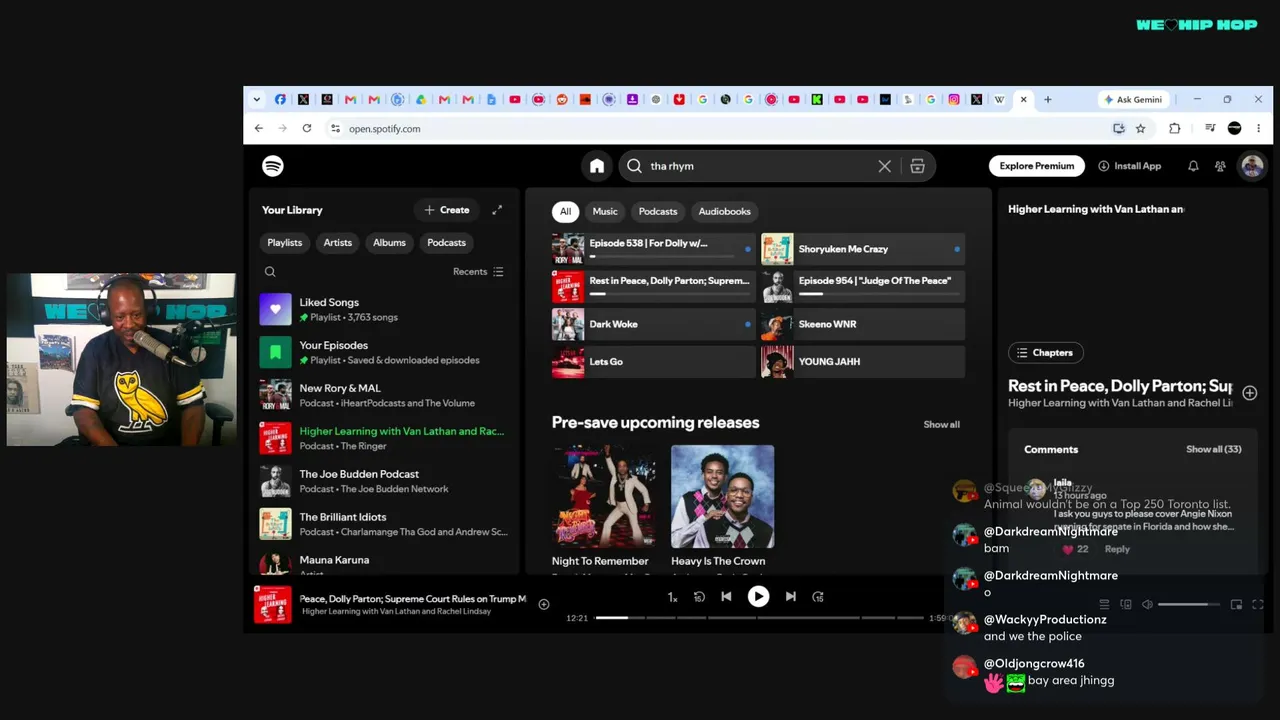Open the Browse icon in the search bar
Viewport: 1280px width, 720px height.
coord(917,166)
